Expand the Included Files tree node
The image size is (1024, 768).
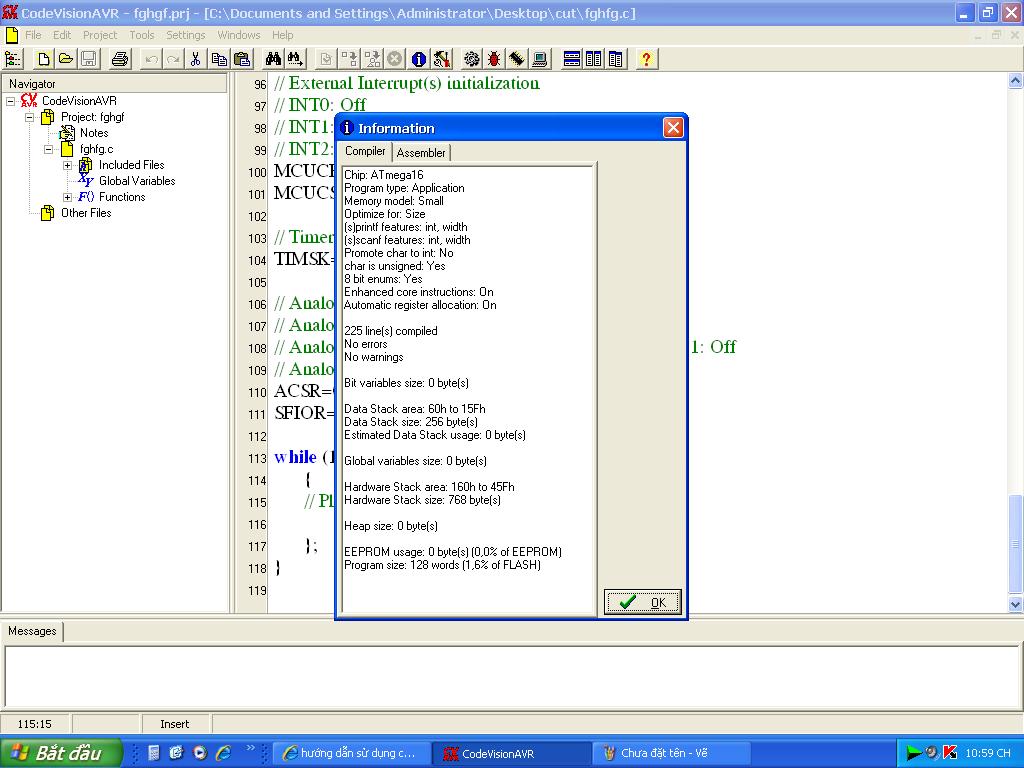tap(68, 165)
